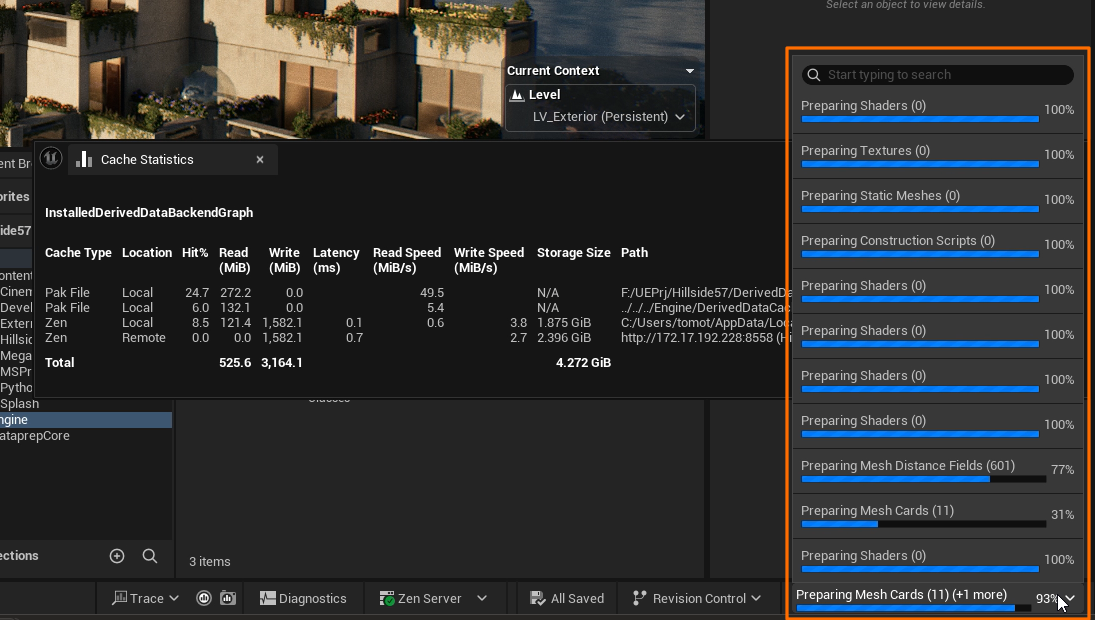Click the All Saved disk icon
This screenshot has width=1095, height=620.
coord(537,598)
